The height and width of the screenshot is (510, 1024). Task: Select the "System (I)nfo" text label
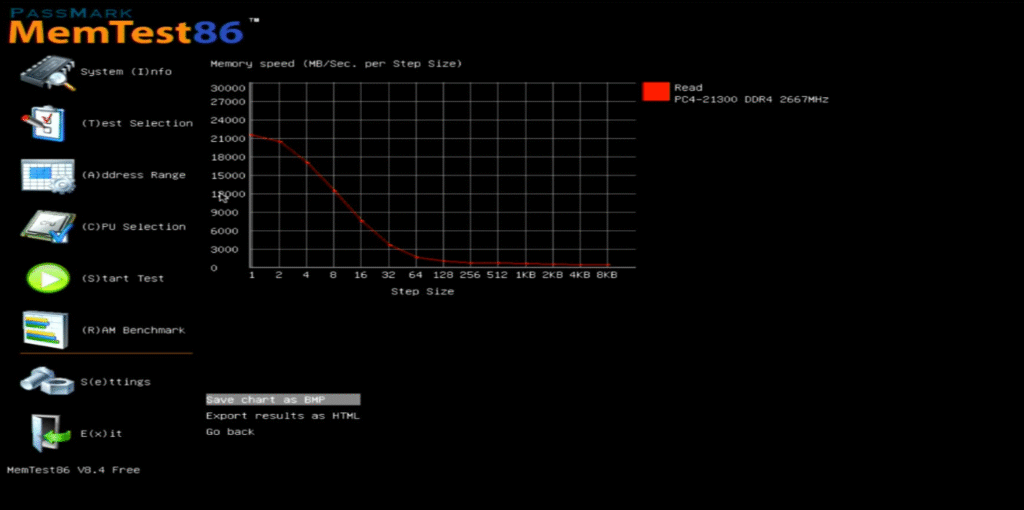(x=126, y=72)
